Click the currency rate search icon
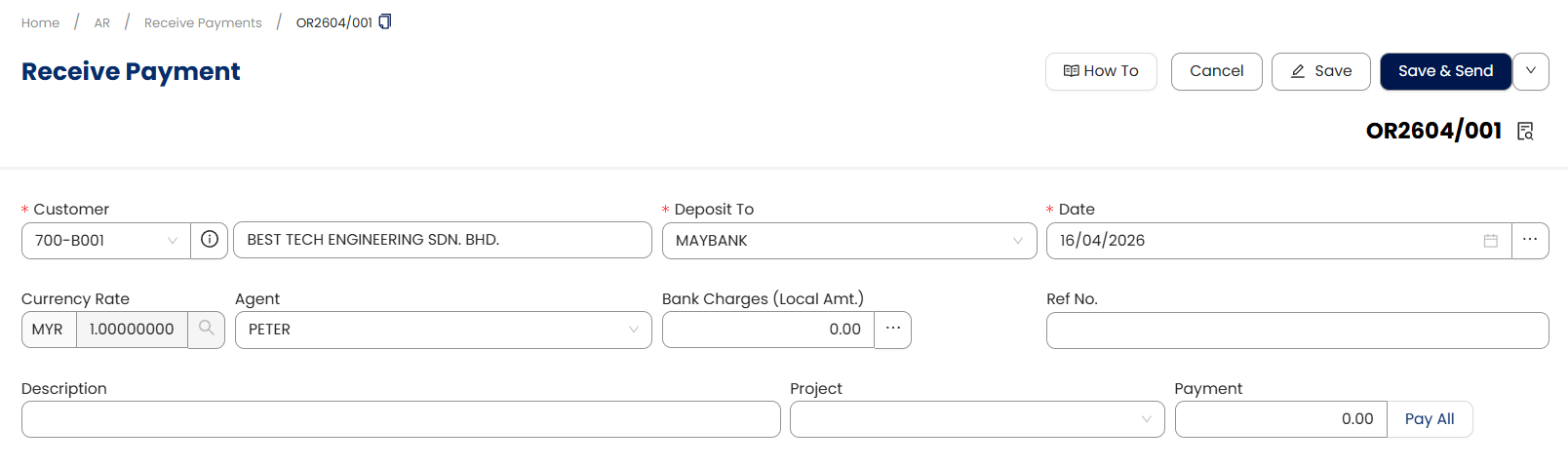This screenshot has height=467, width=1568. 207,330
